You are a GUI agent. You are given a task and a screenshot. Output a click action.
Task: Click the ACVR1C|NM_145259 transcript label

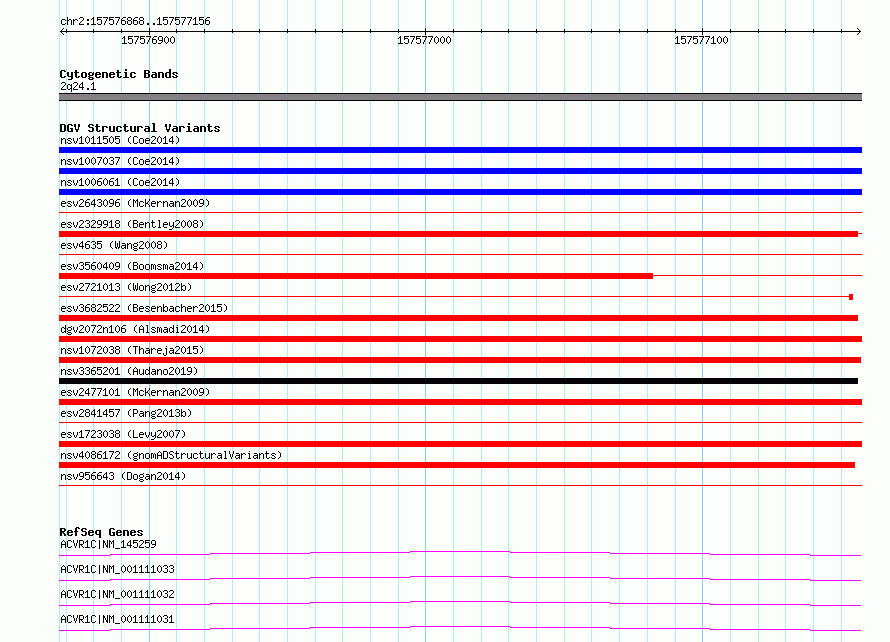coord(108,544)
